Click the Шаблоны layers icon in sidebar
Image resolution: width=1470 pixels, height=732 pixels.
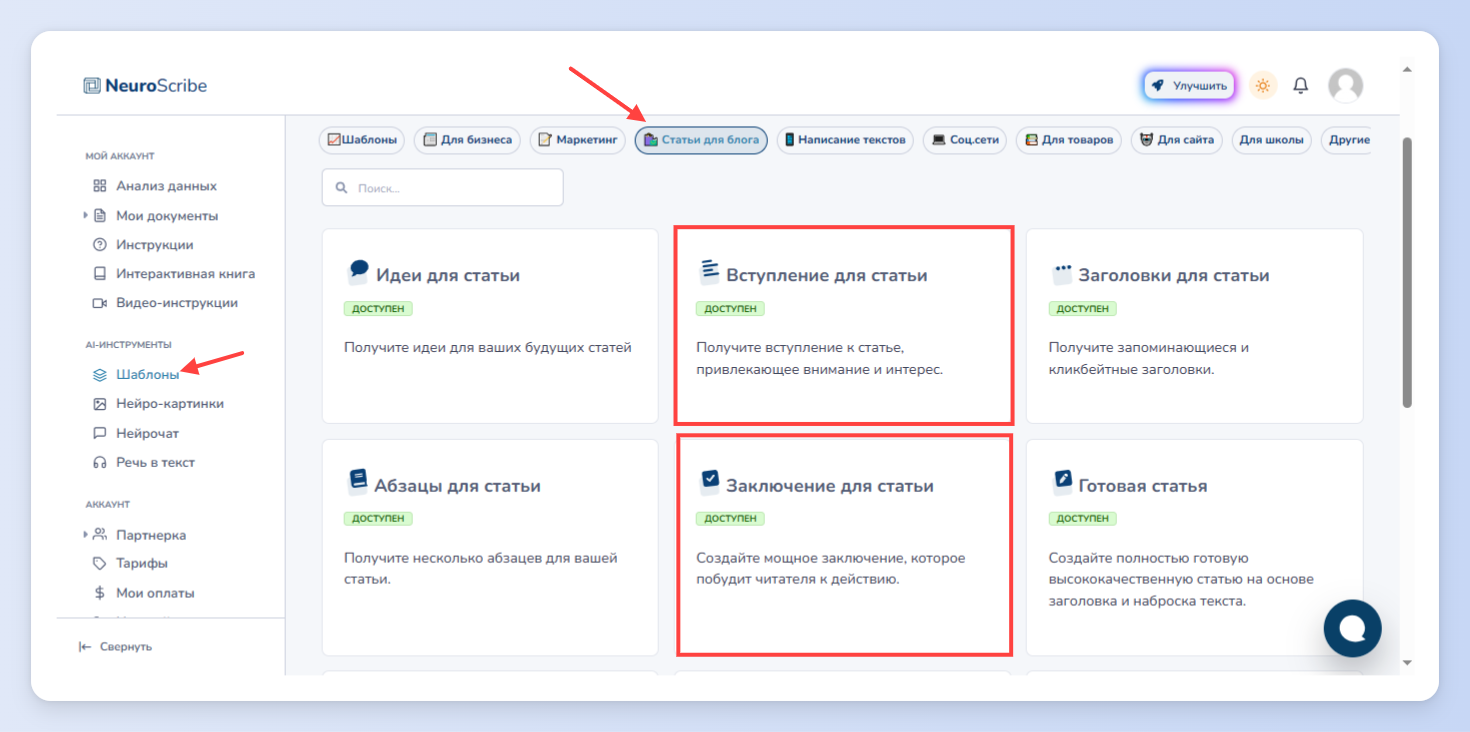point(100,375)
